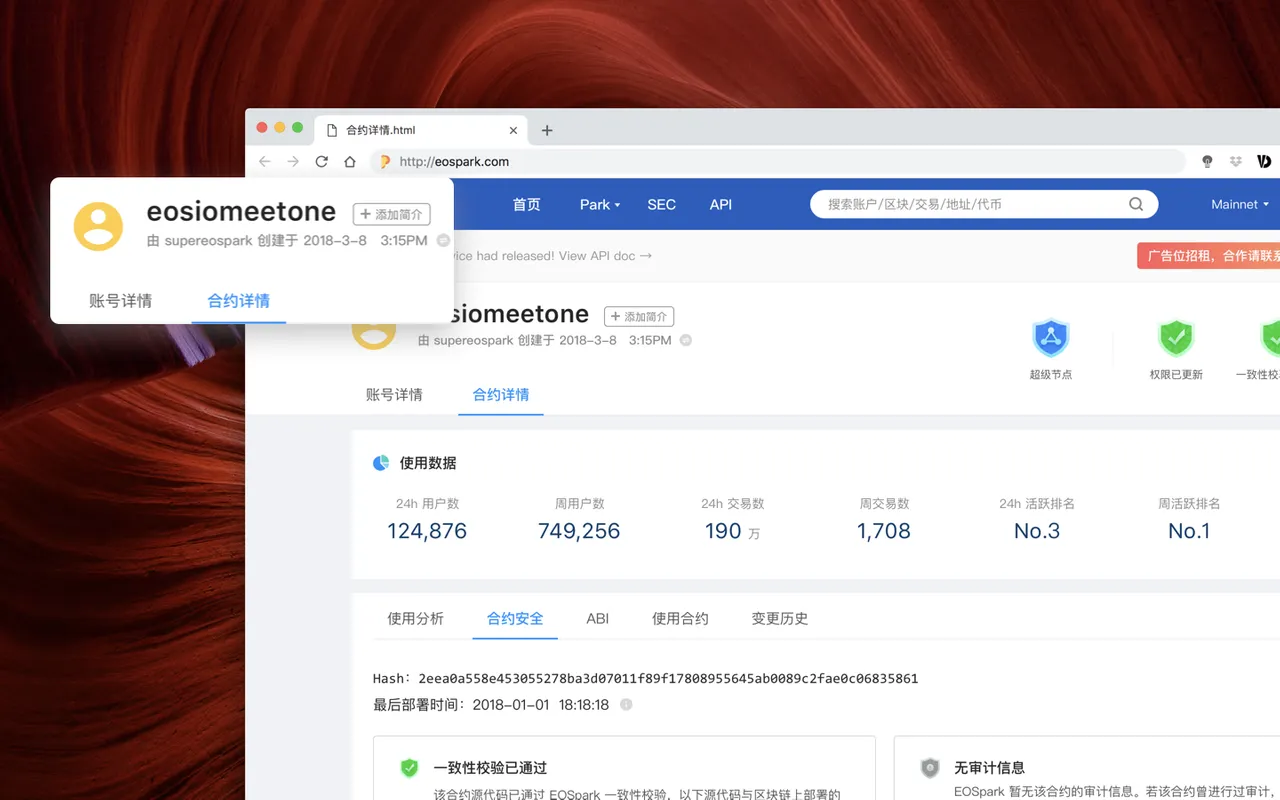Click the pie chart icon beside 使用数据
This screenshot has height=800, width=1280.
(381, 463)
